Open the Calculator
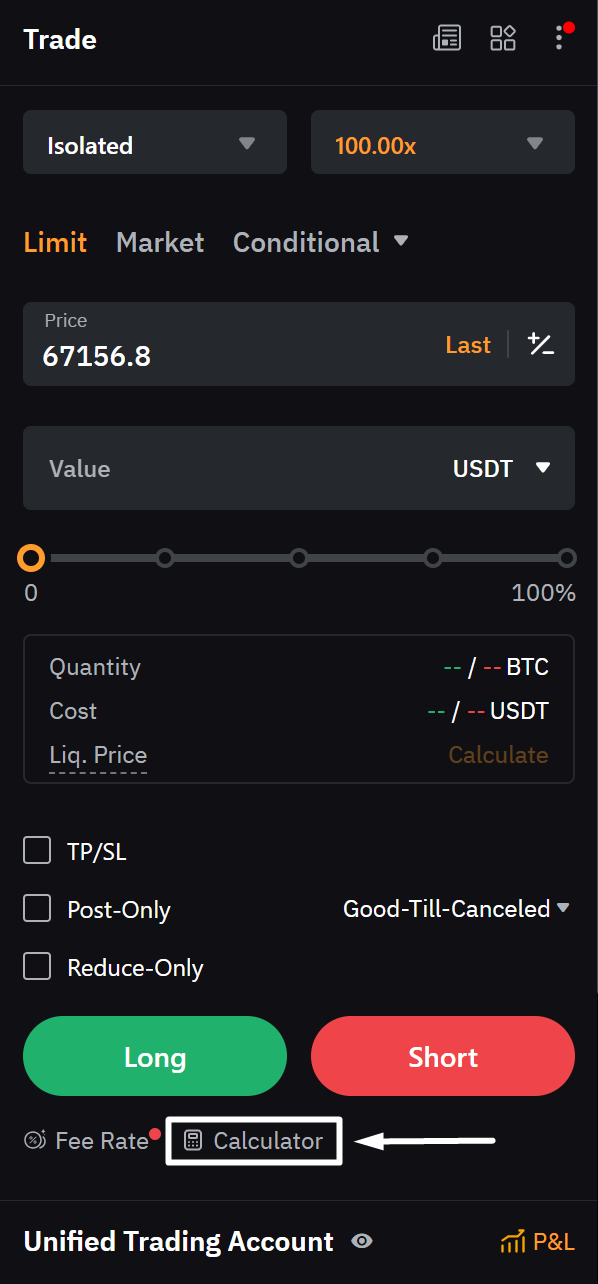Screen dimensions: 598x1284 pos(253,1140)
